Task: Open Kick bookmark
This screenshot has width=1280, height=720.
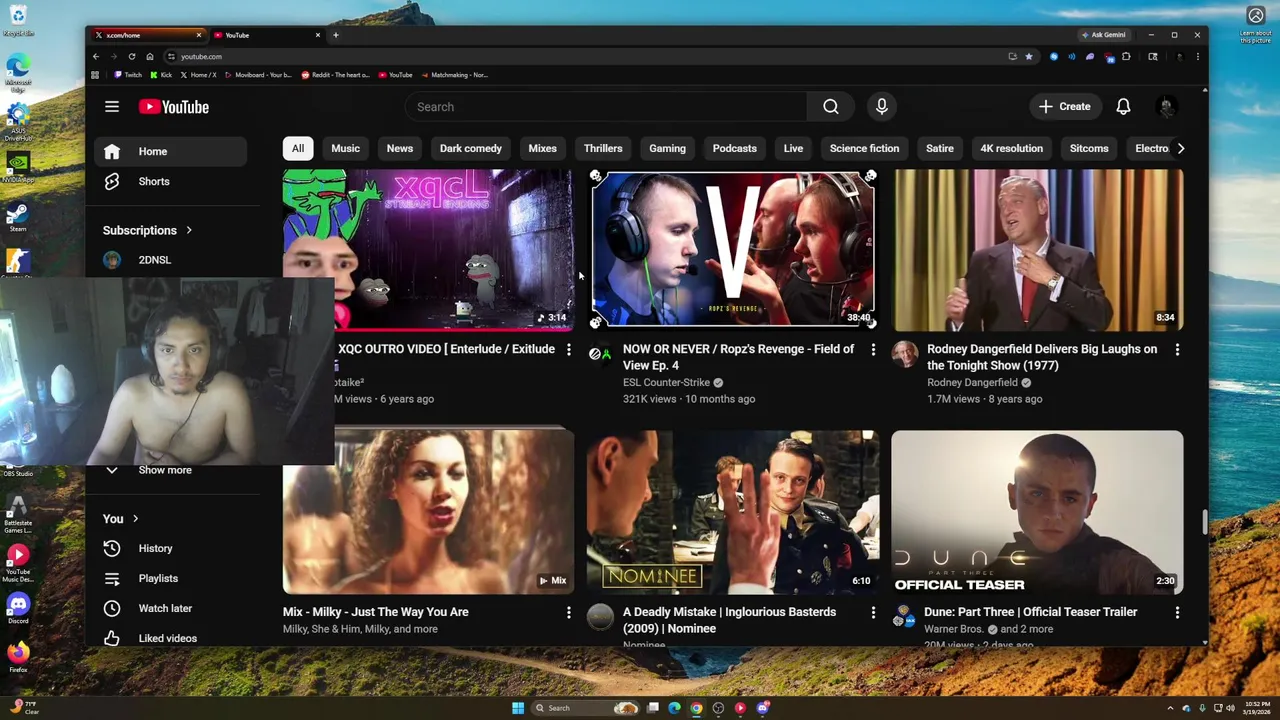Action: [161, 75]
